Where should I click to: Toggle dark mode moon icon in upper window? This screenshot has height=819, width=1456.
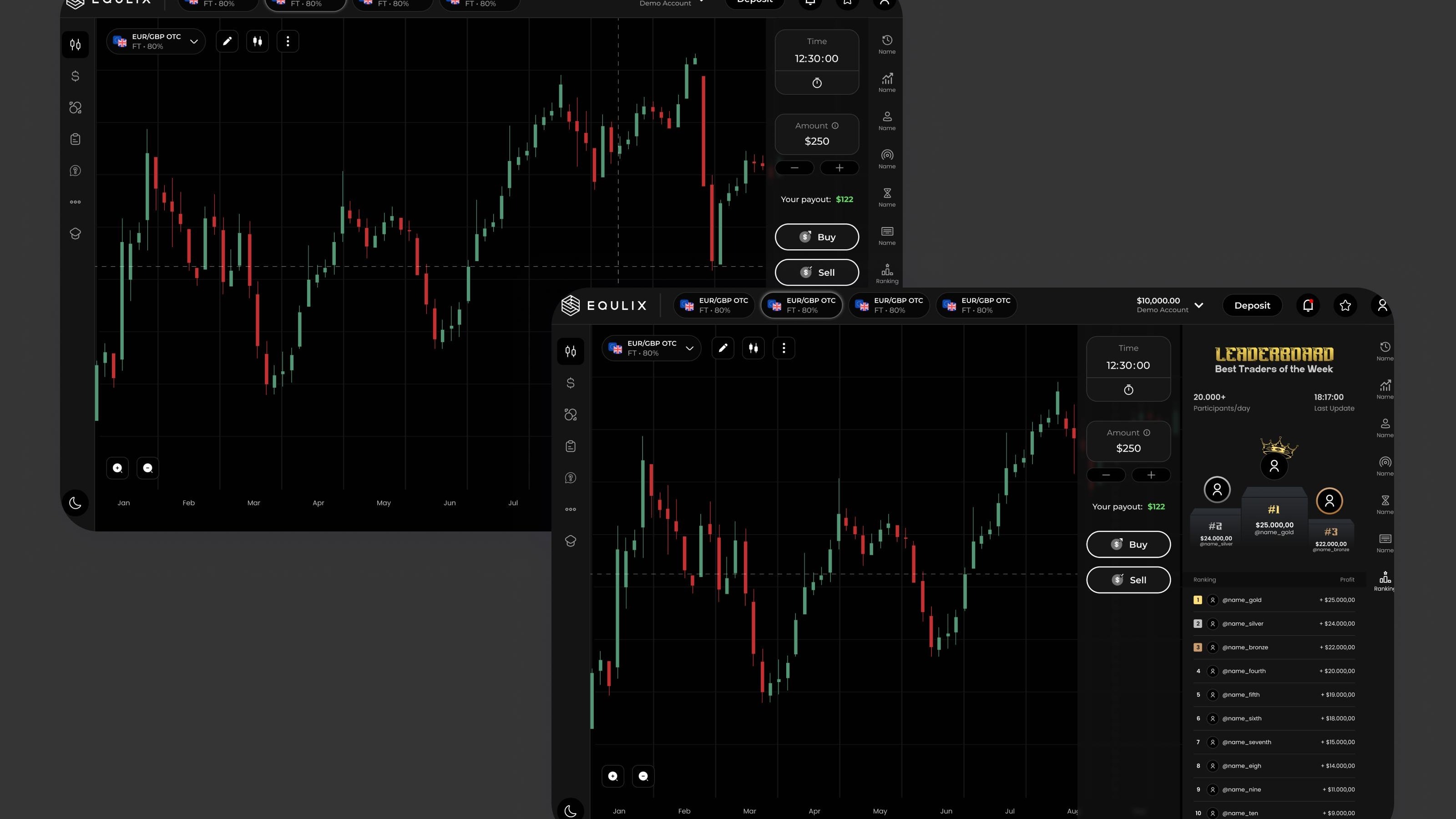(75, 503)
